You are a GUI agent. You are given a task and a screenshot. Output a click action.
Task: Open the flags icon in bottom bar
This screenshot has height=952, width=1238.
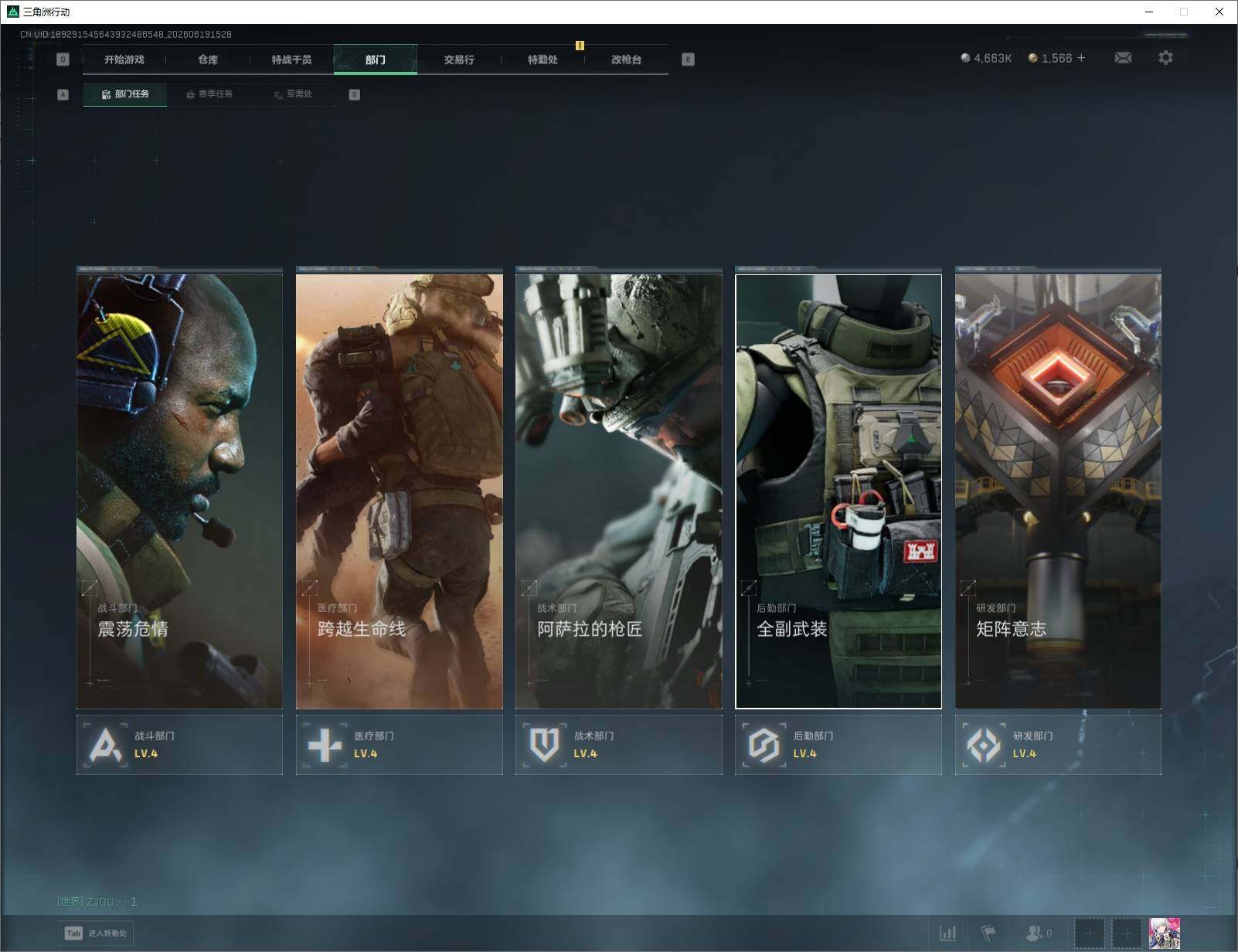[988, 933]
